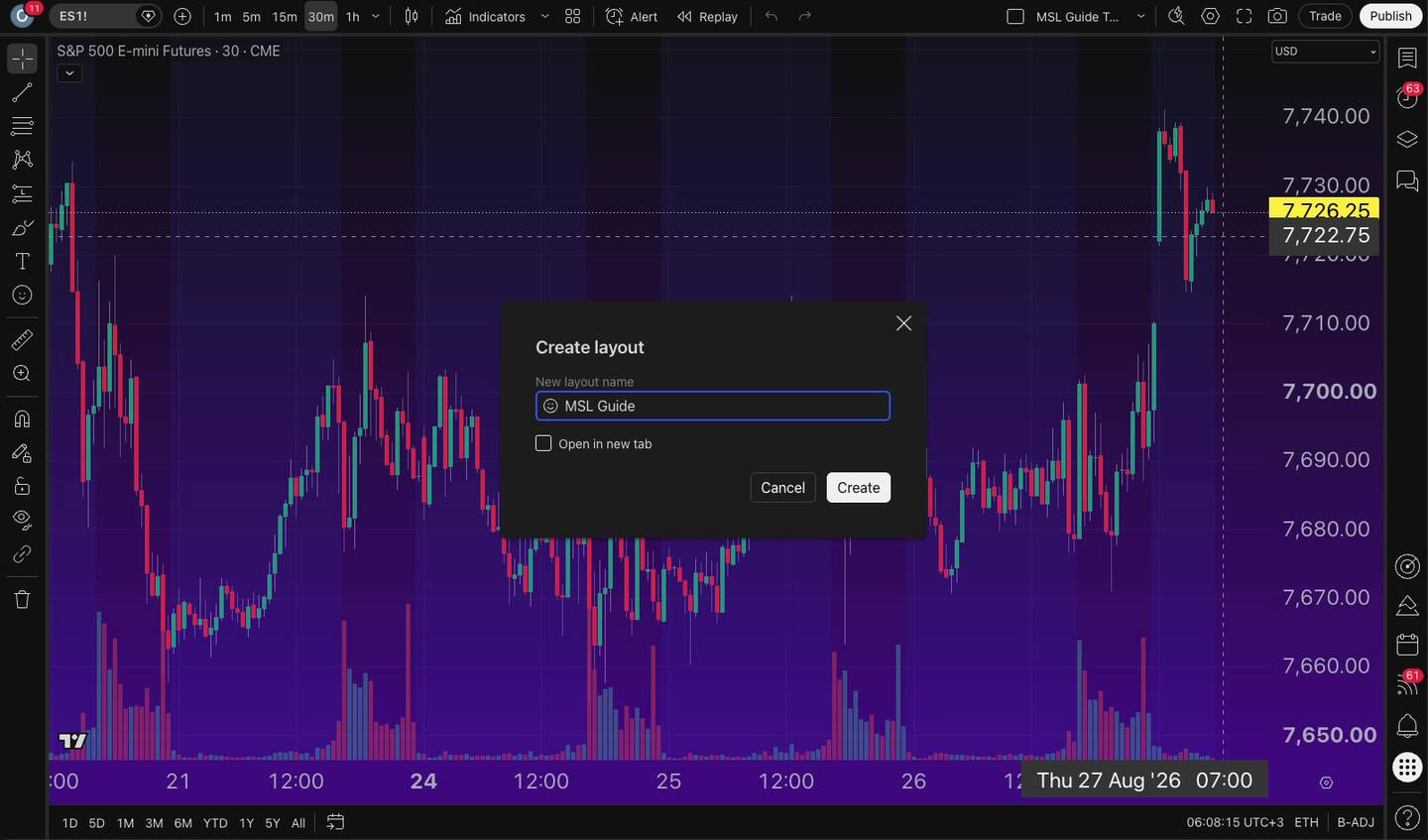The image size is (1428, 840).
Task: Switch to 1h timeframe
Action: tap(353, 17)
